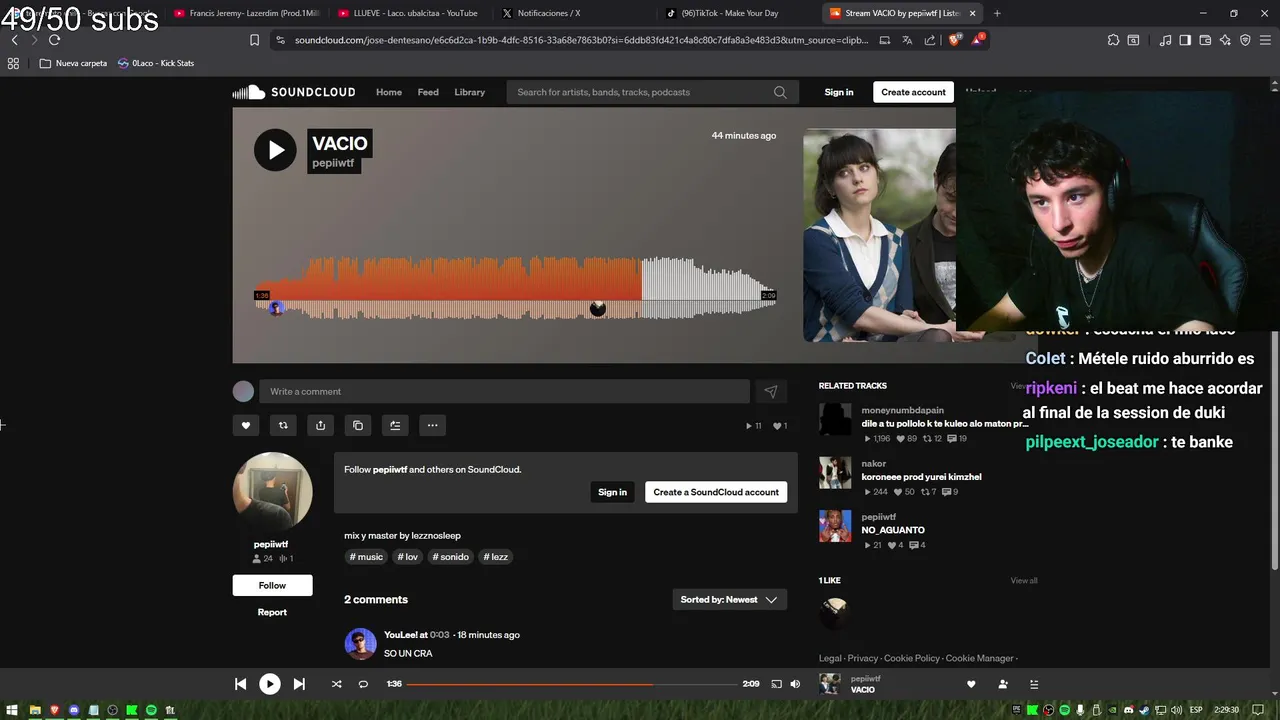
Task: Repost the track using the repost icon
Action: point(283,425)
